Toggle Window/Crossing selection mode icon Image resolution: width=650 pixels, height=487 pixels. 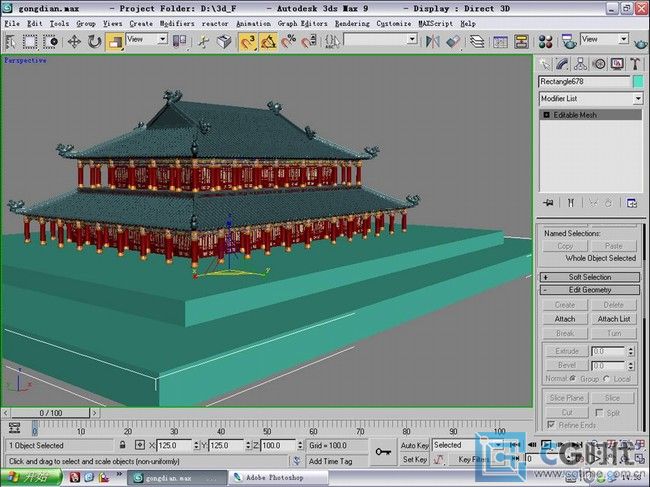tap(50, 41)
